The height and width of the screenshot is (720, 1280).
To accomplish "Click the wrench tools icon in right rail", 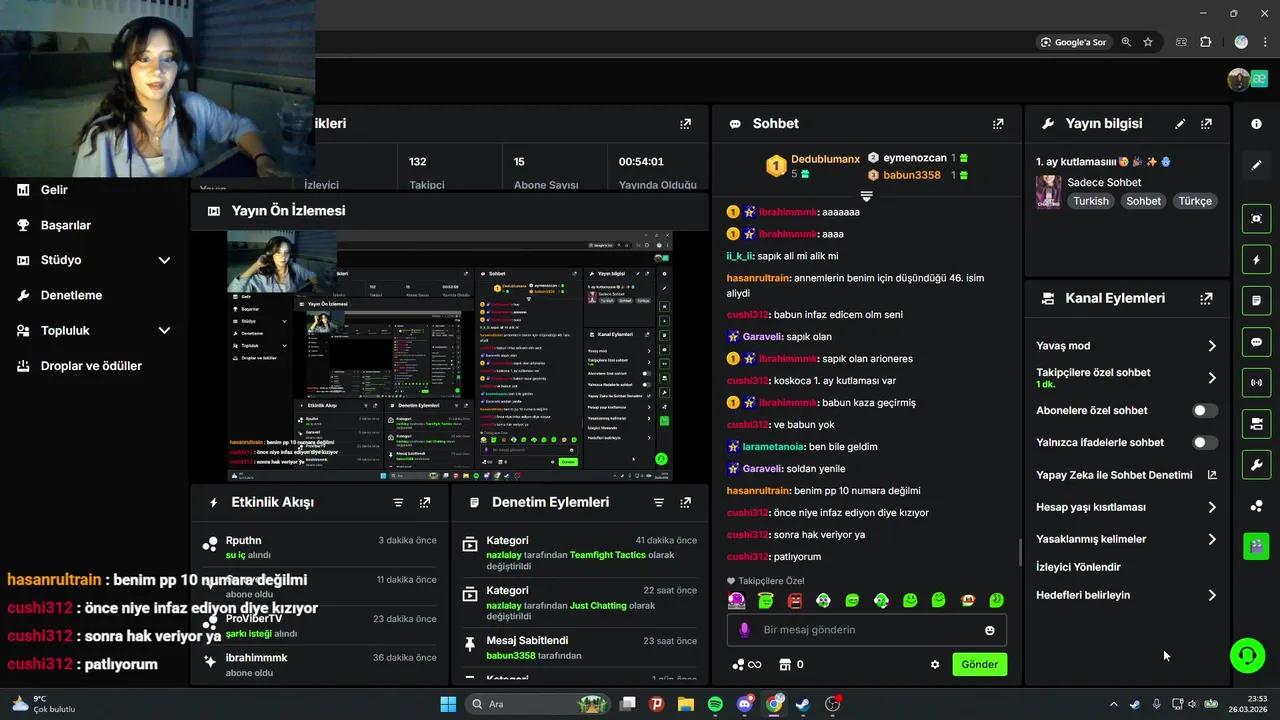I will [1256, 465].
